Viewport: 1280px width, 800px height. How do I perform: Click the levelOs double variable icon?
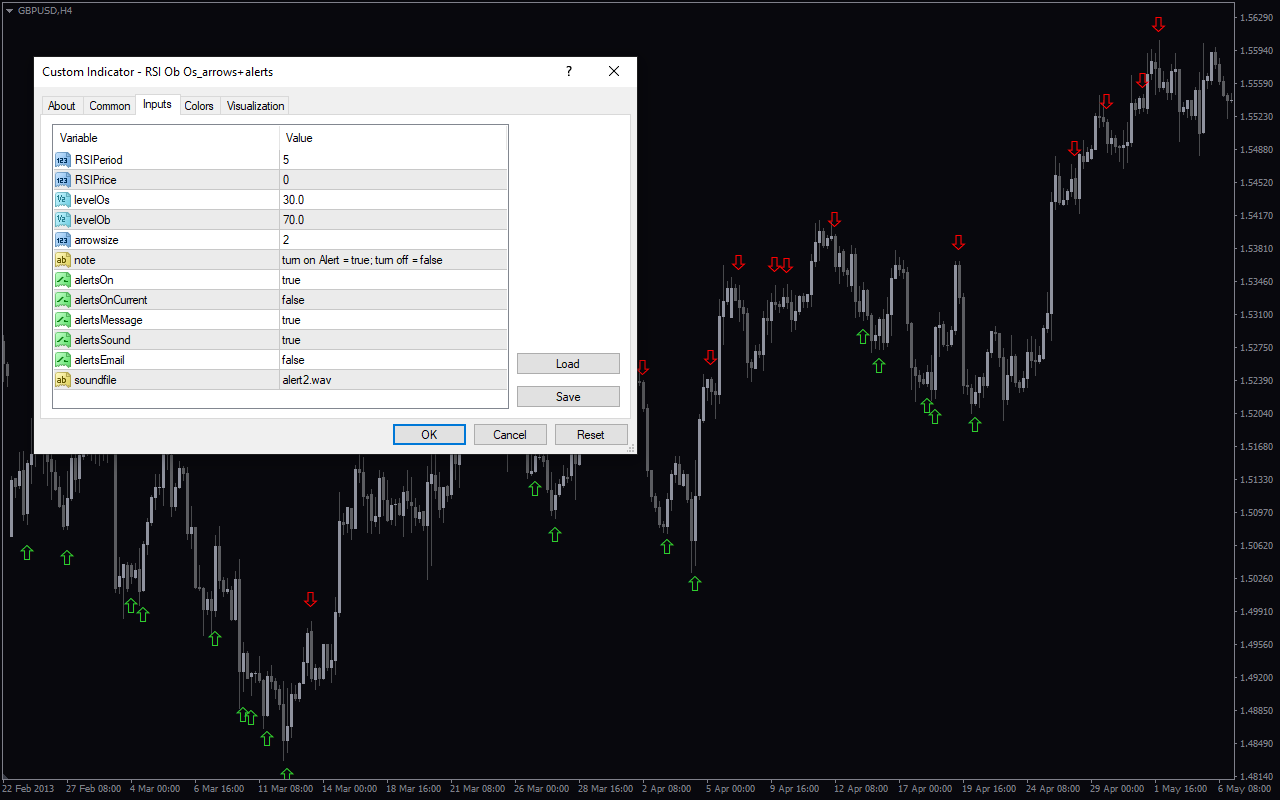coord(62,200)
